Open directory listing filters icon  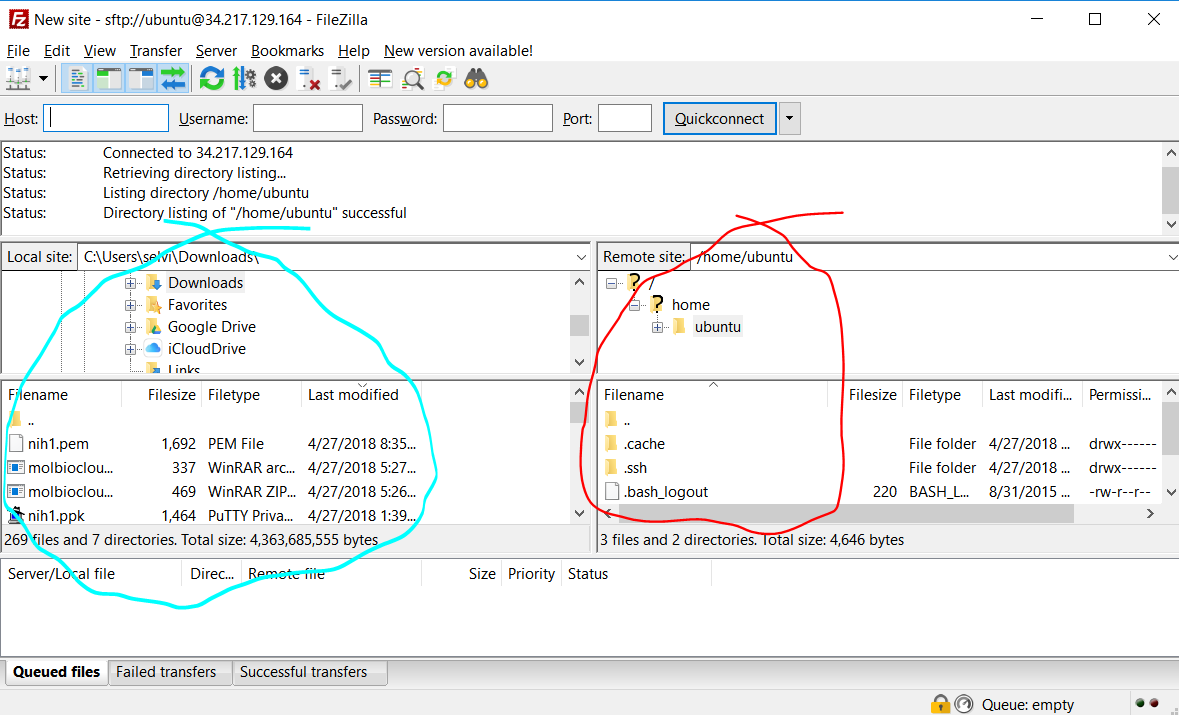point(380,78)
